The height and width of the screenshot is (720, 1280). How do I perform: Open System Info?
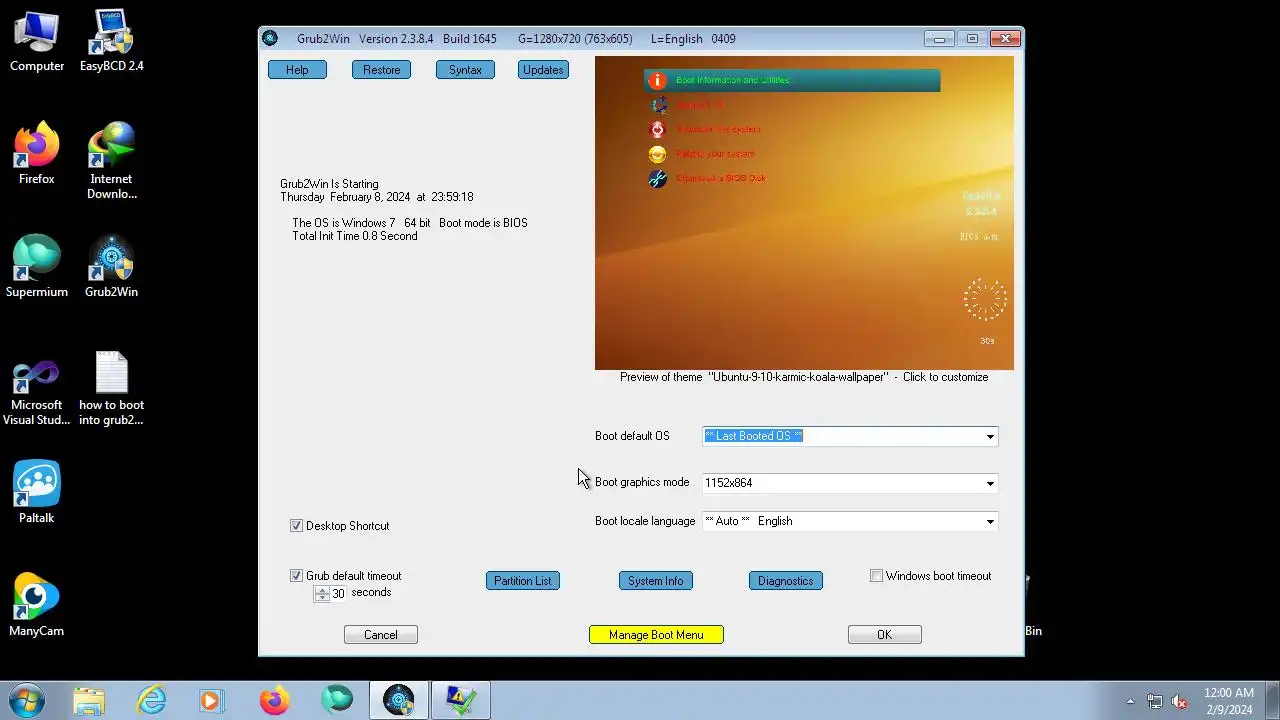click(x=656, y=581)
